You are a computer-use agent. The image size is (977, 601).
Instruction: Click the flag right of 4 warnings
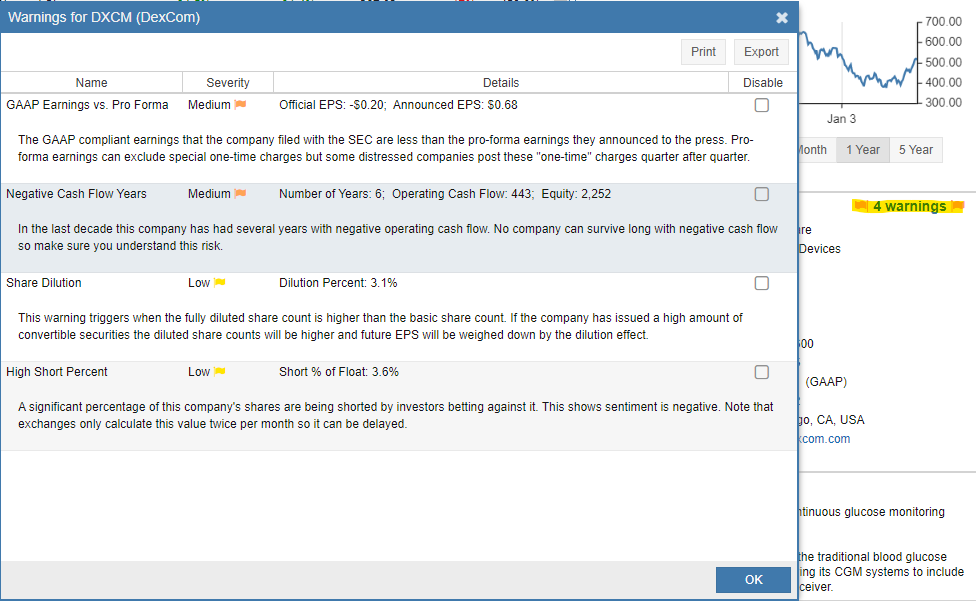(958, 206)
